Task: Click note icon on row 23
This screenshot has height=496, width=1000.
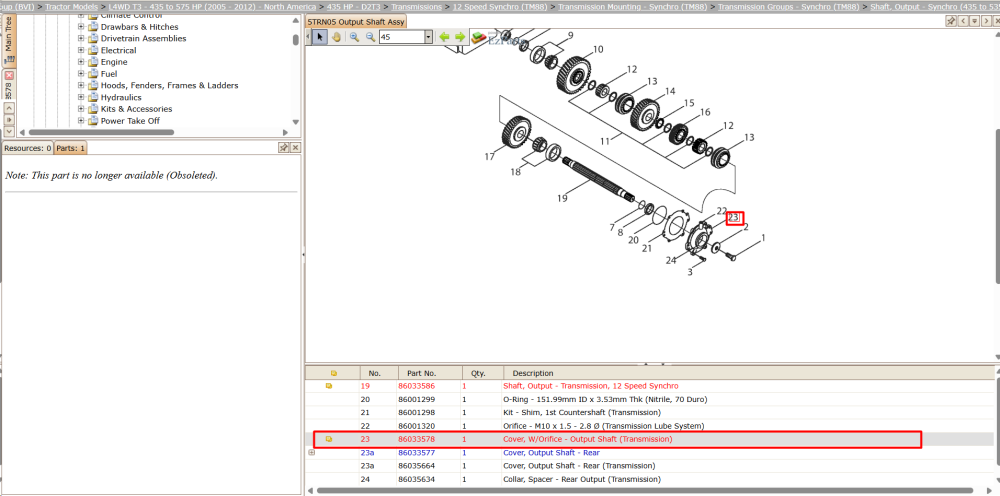Action: coord(329,439)
